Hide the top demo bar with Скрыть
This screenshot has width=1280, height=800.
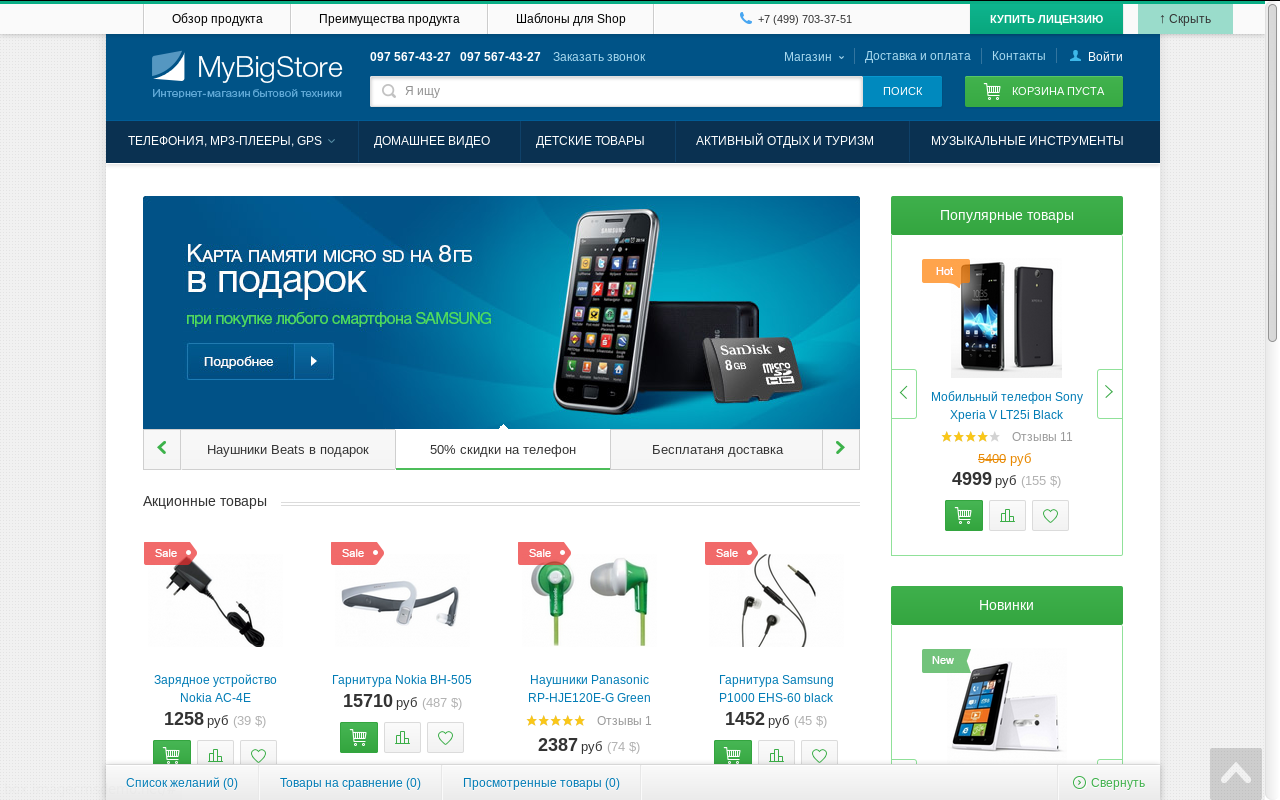click(x=1185, y=19)
